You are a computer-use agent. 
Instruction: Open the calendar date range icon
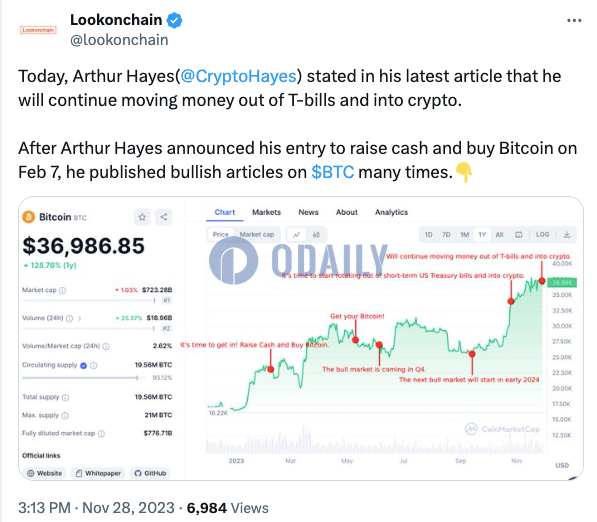(519, 235)
